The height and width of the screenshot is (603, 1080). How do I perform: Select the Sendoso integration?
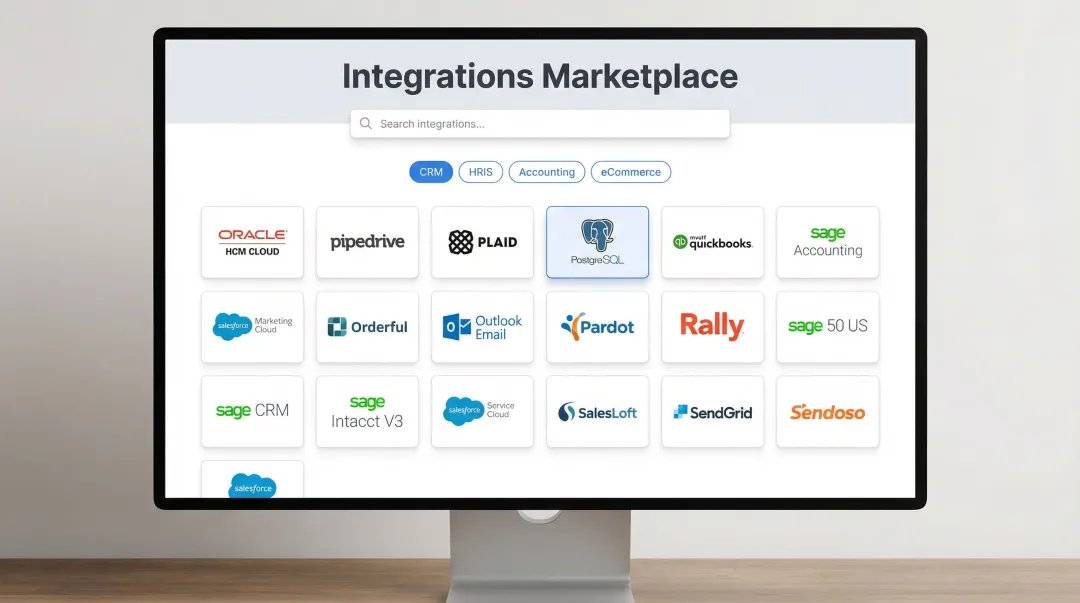[827, 412]
